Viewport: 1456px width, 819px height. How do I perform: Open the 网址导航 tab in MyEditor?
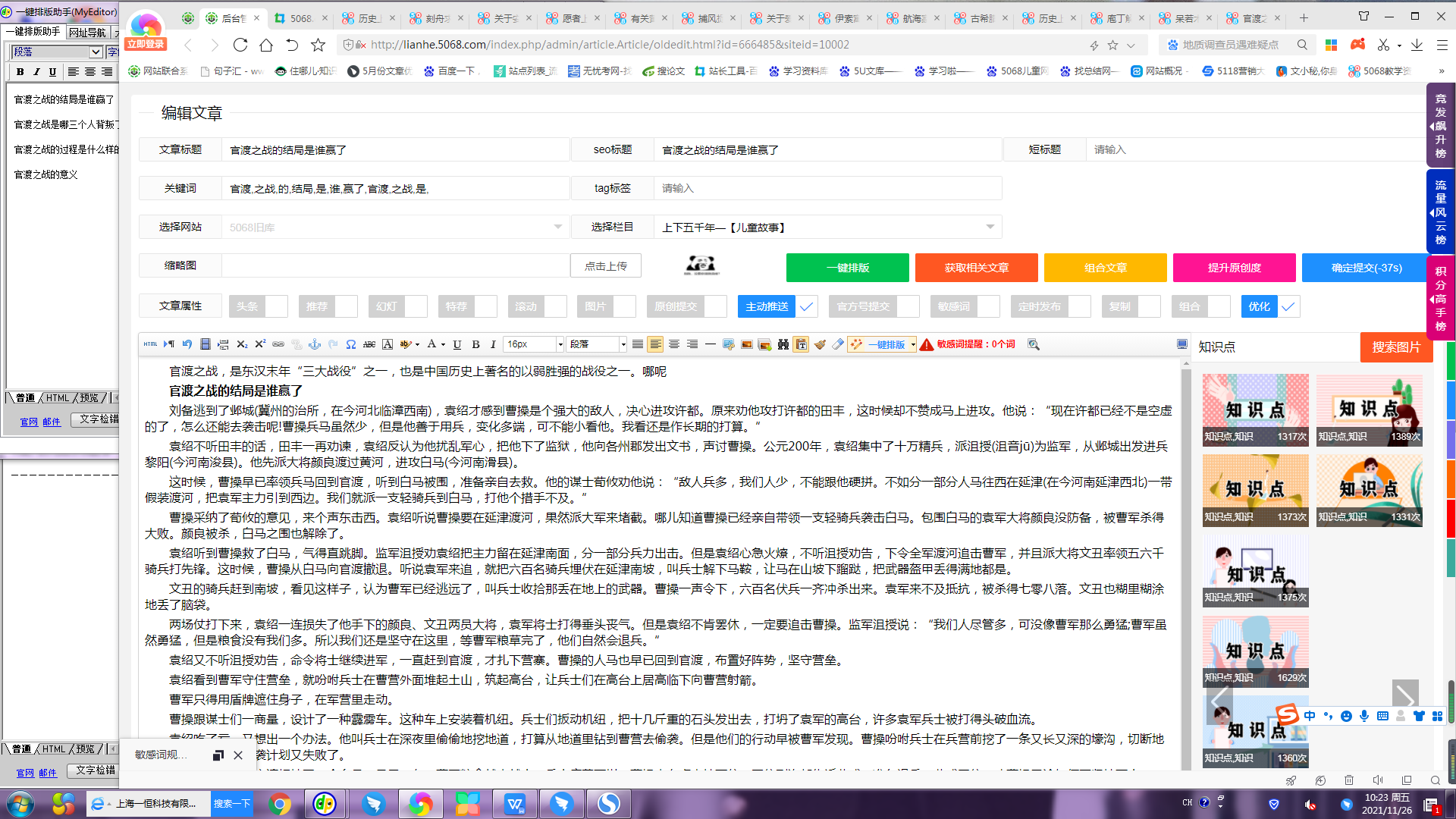pyautogui.click(x=87, y=32)
